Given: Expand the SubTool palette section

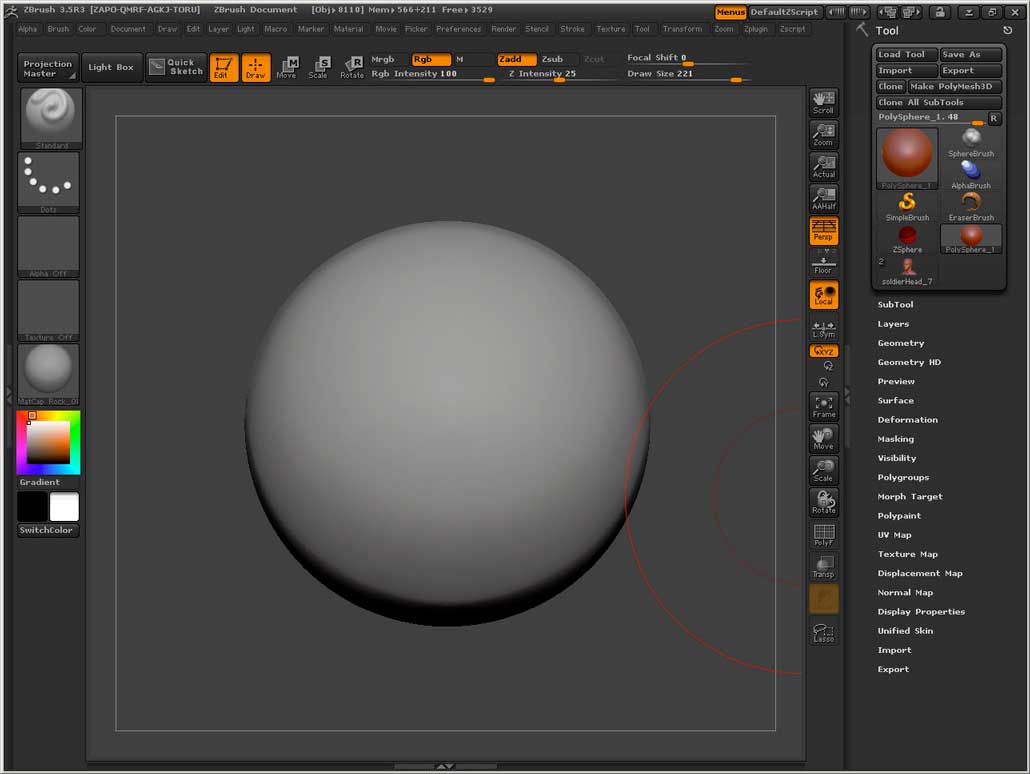Looking at the screenshot, I should click(895, 305).
